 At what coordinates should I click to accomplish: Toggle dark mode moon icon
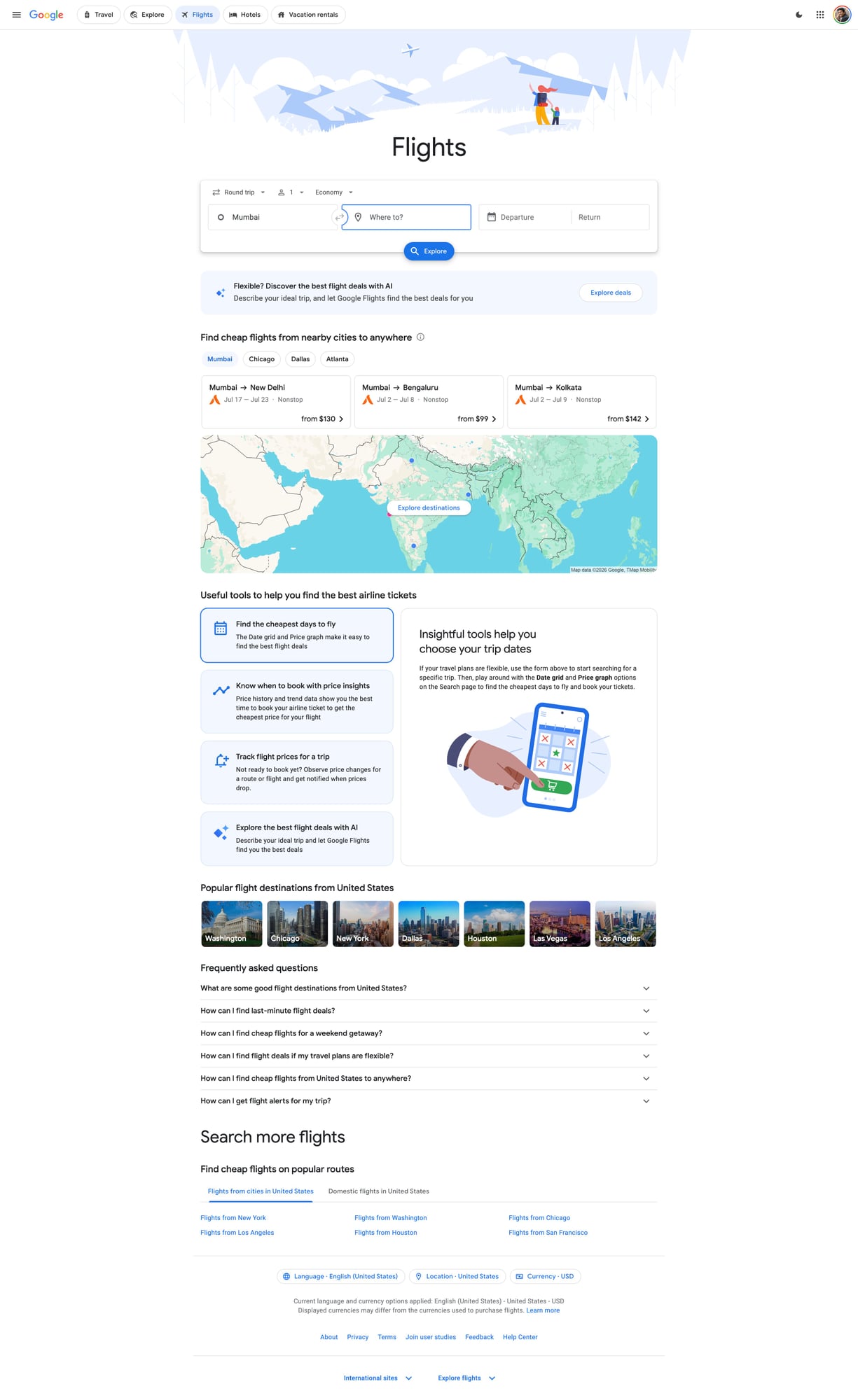pos(798,15)
